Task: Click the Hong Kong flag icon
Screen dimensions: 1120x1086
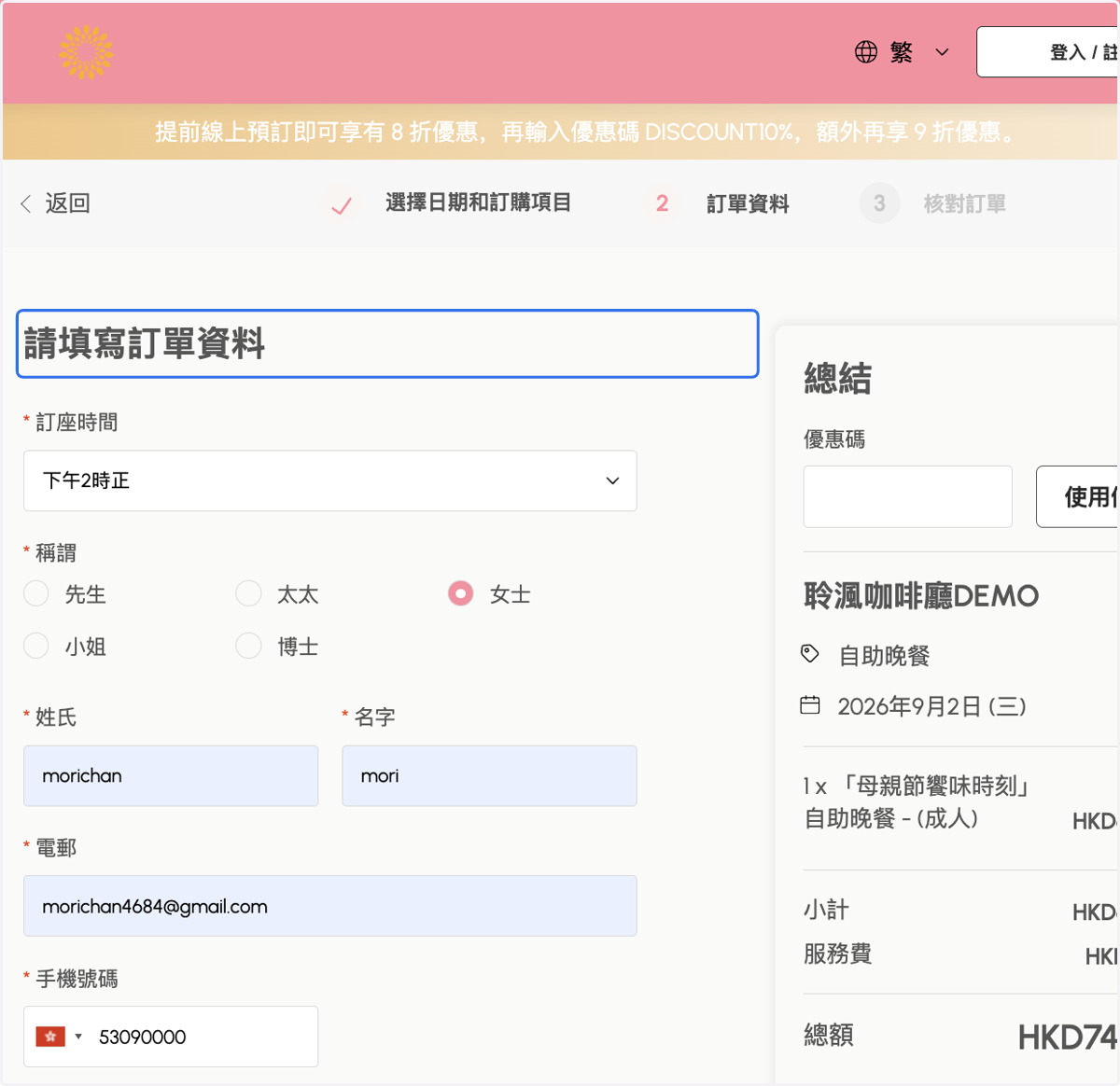Action: [x=50, y=1037]
